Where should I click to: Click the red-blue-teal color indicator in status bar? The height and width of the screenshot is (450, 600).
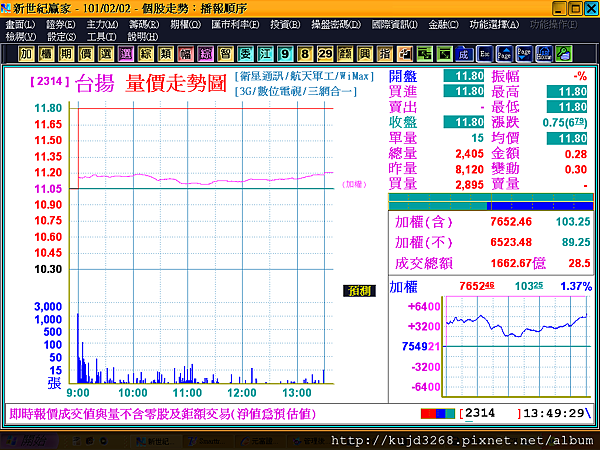pyautogui.click(x=438, y=414)
